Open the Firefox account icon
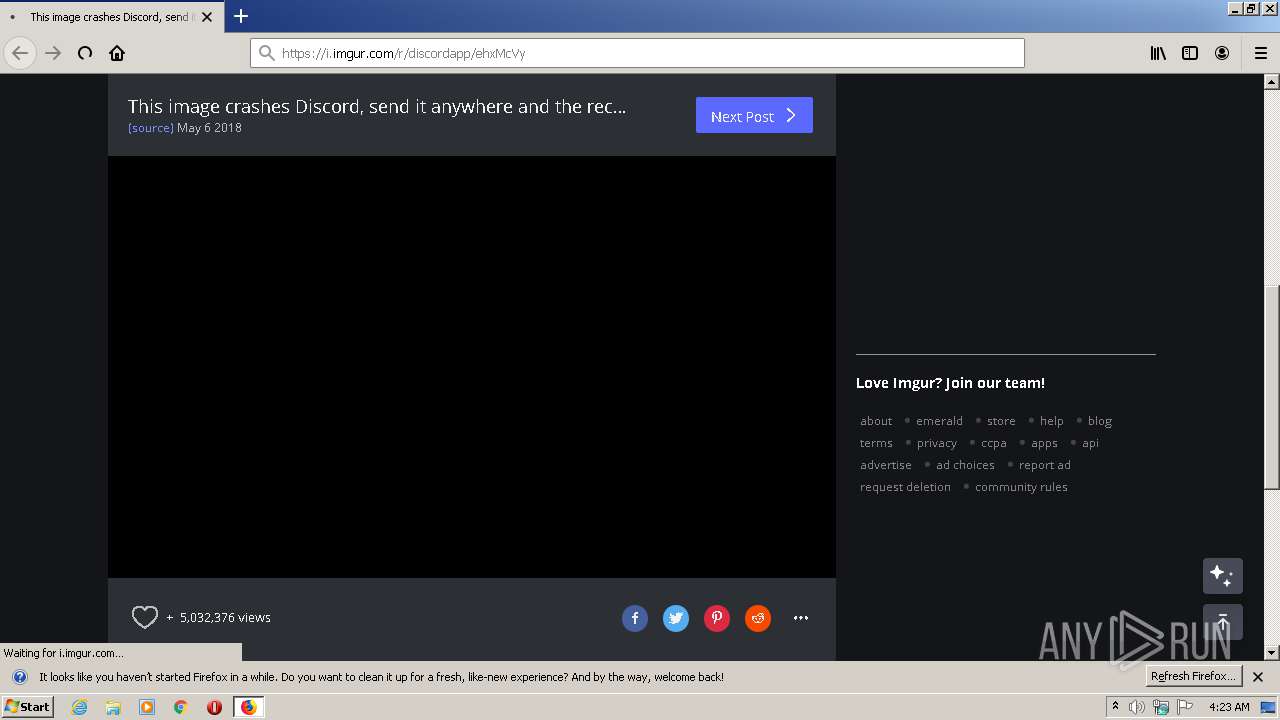The image size is (1280, 720). [1222, 53]
